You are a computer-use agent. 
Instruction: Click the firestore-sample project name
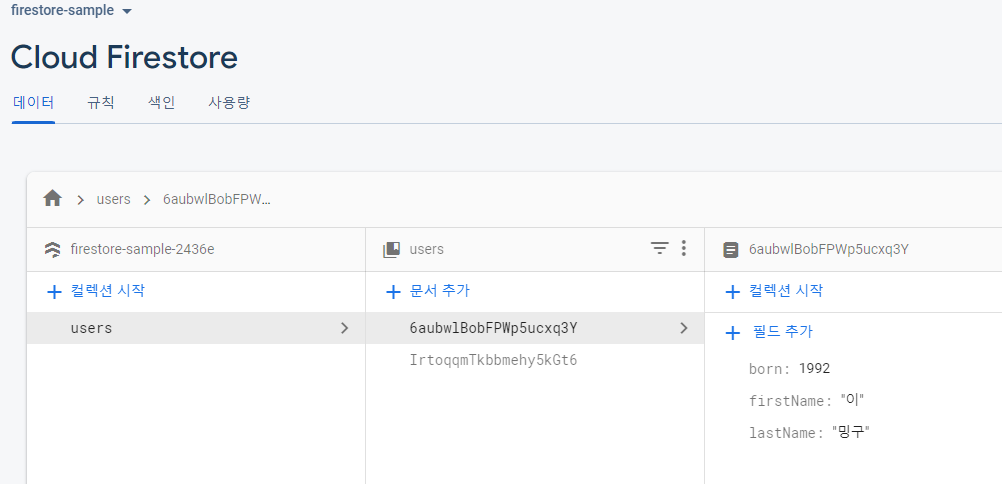(x=63, y=11)
